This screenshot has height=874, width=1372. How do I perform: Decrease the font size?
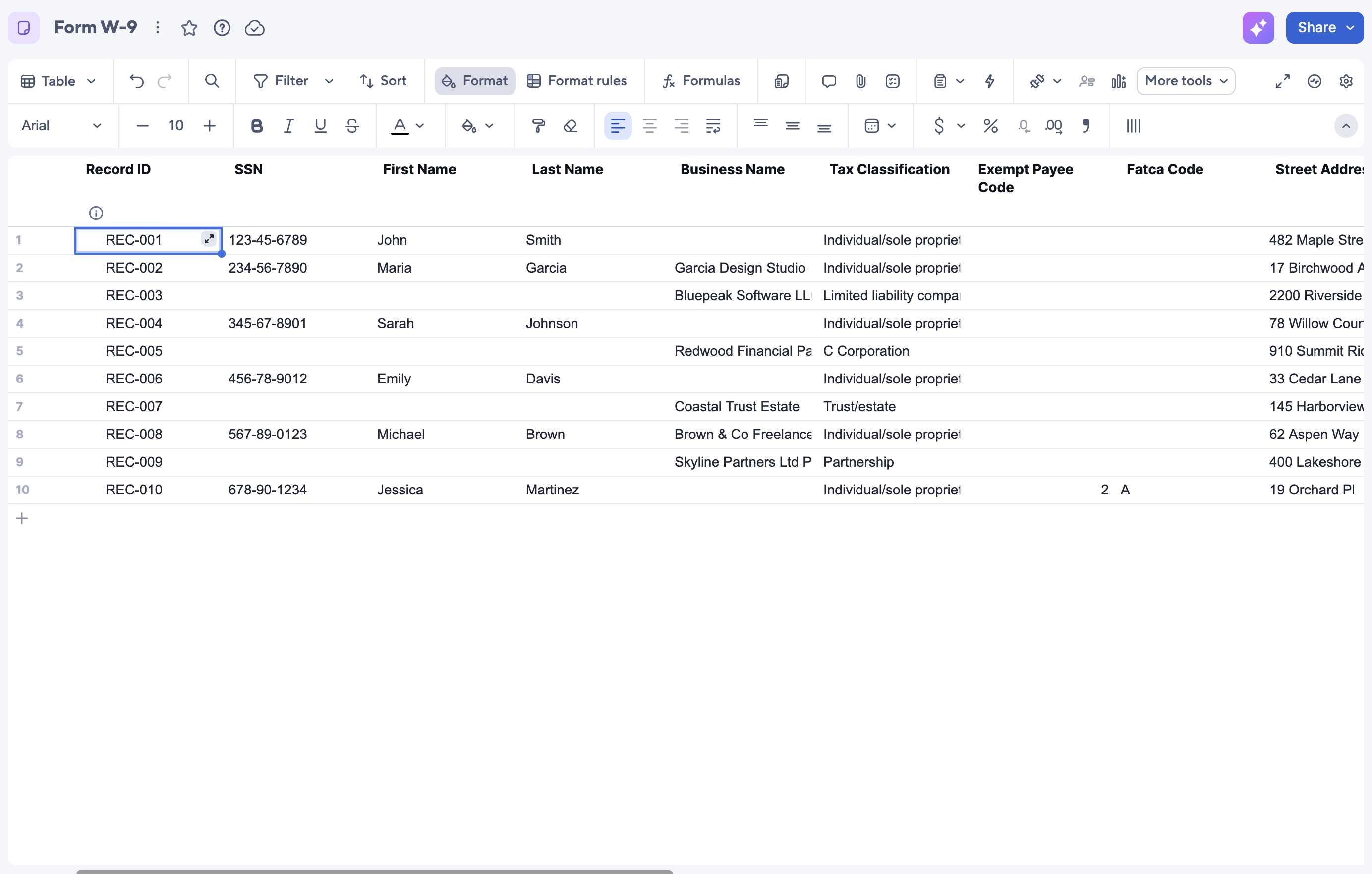142,126
